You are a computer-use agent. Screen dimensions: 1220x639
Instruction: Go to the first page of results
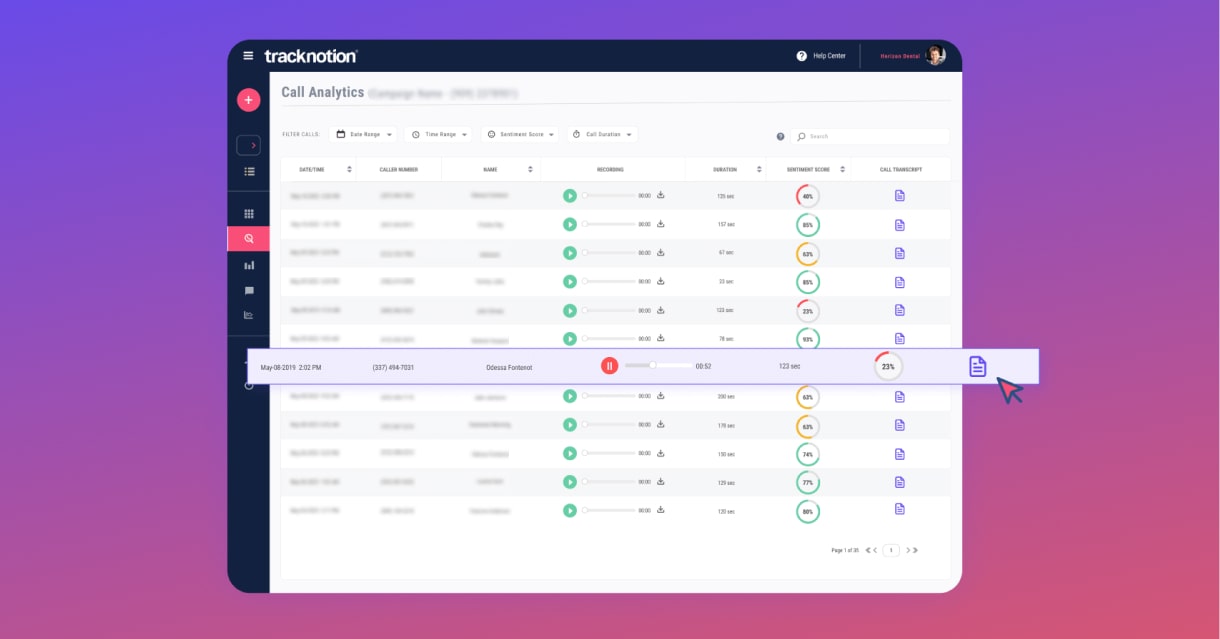tap(867, 550)
